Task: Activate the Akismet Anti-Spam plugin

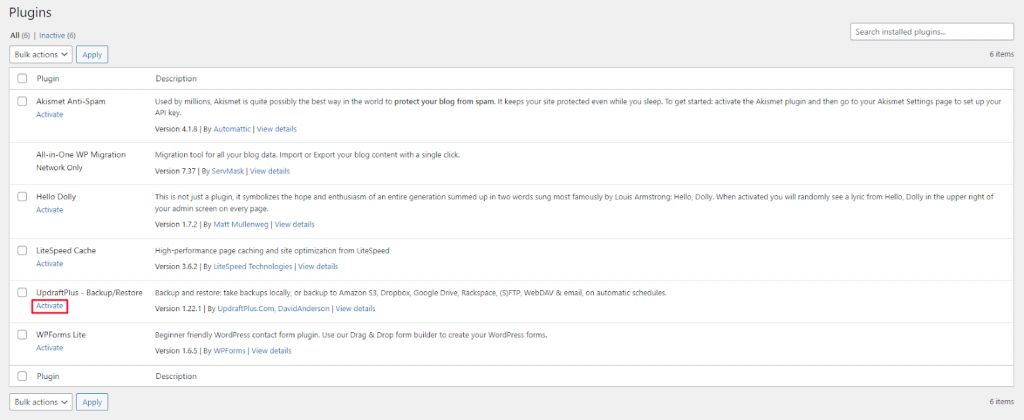Action: pos(50,114)
